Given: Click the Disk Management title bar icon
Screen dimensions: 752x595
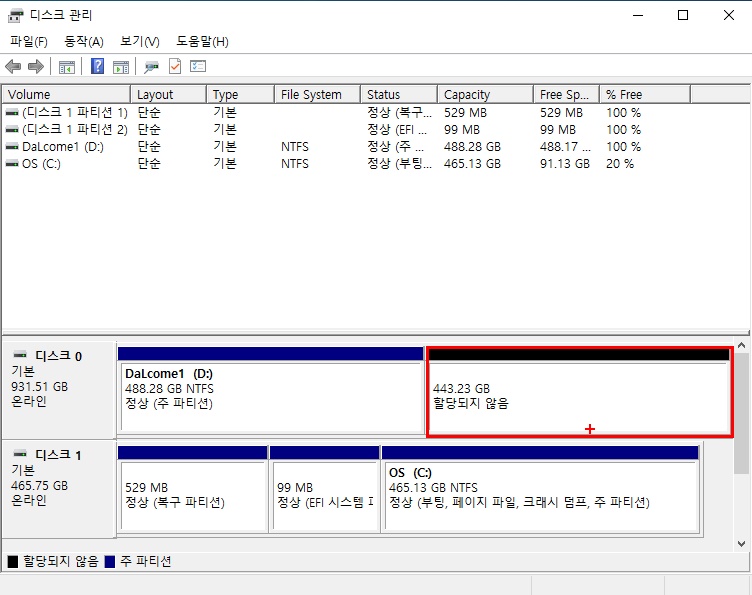Looking at the screenshot, I should pos(15,15).
